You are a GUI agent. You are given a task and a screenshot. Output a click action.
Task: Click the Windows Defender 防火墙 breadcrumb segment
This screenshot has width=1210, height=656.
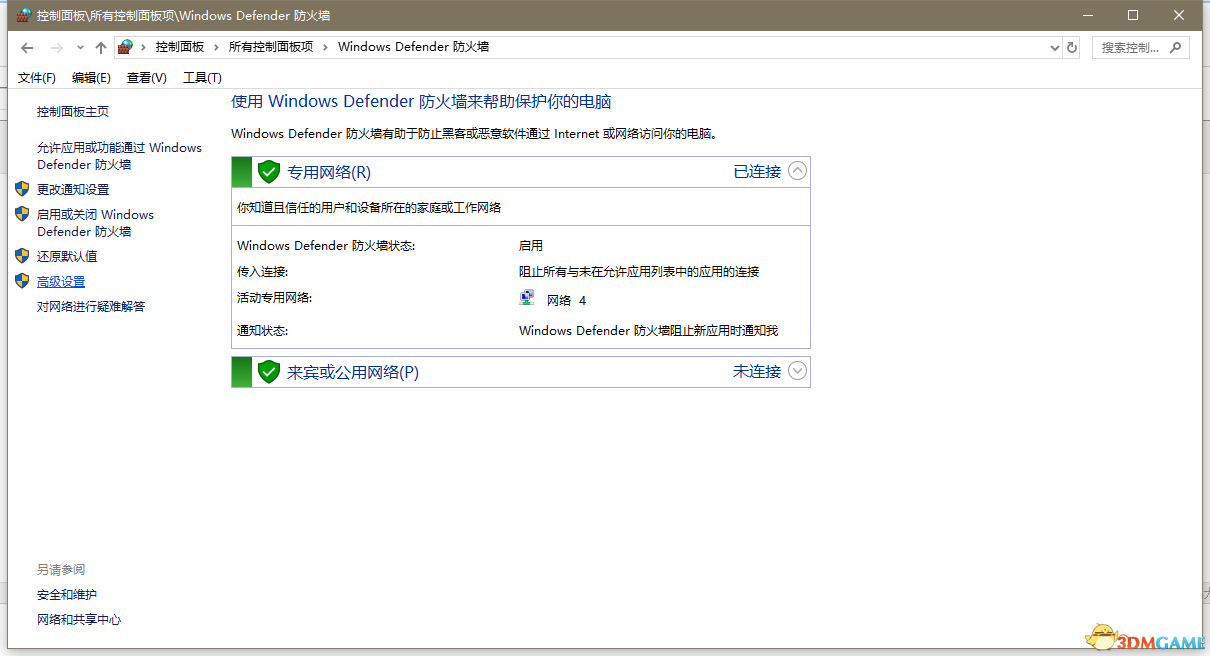tap(414, 47)
